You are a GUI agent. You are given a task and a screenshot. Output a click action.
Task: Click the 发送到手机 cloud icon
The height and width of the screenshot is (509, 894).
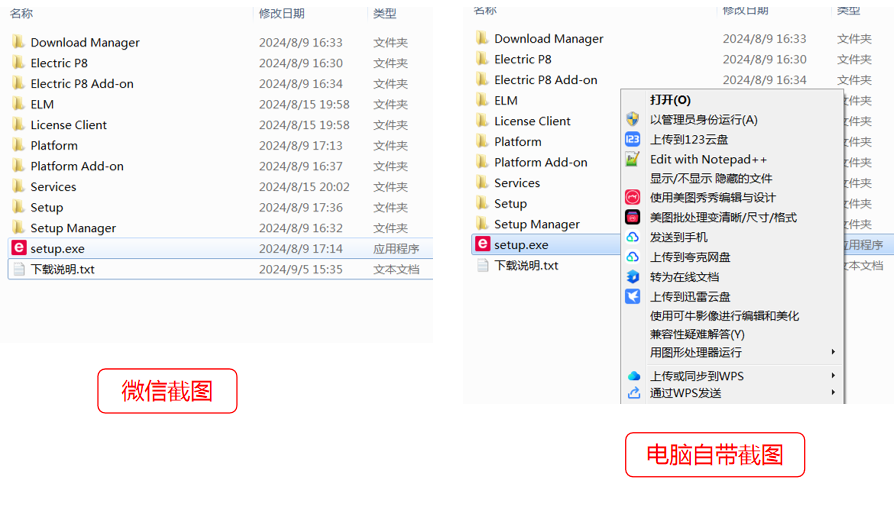coord(632,237)
